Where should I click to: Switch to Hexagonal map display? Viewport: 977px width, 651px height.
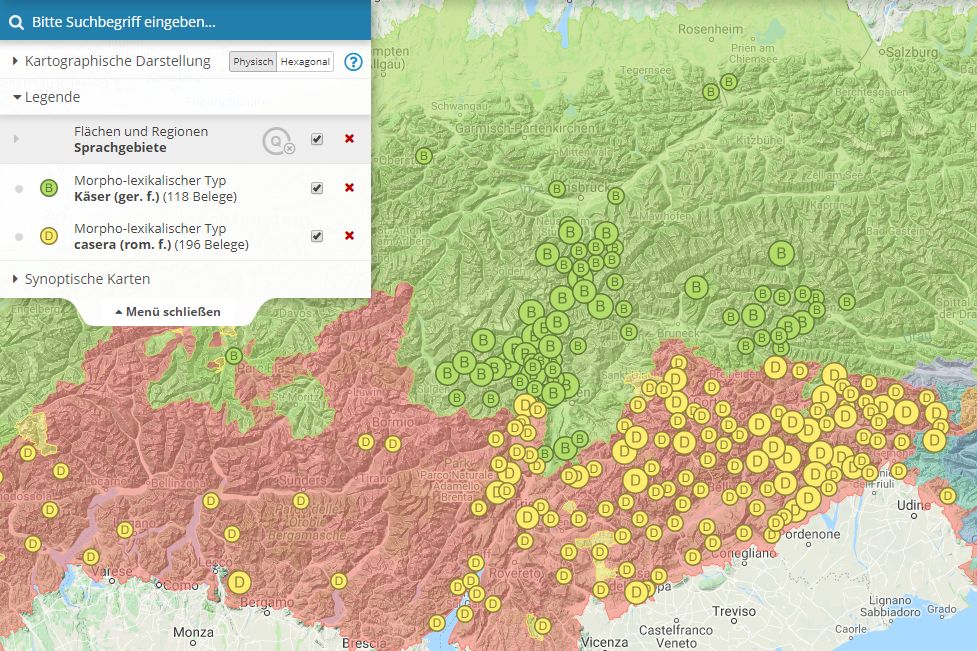305,62
